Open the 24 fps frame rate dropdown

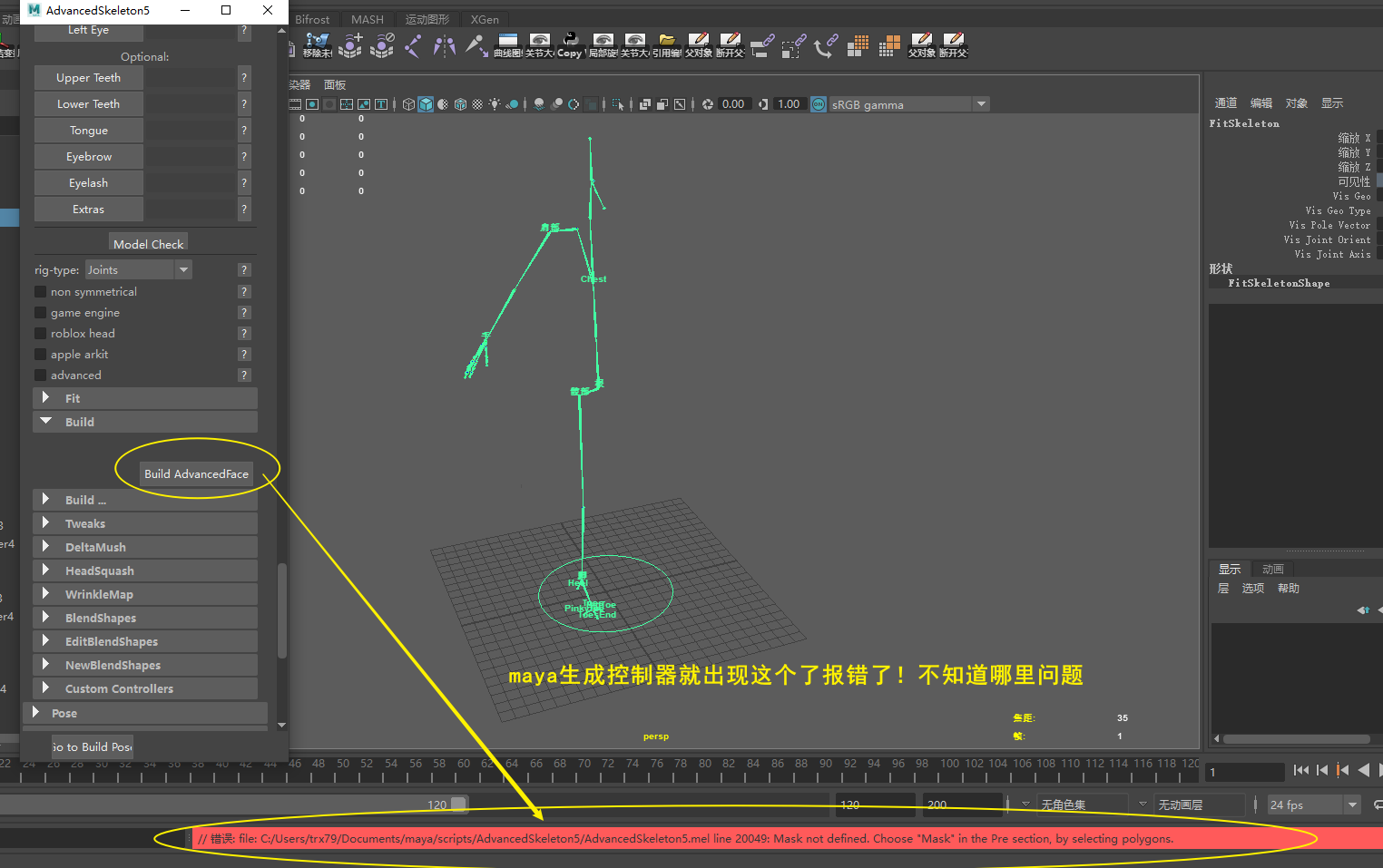click(1314, 805)
